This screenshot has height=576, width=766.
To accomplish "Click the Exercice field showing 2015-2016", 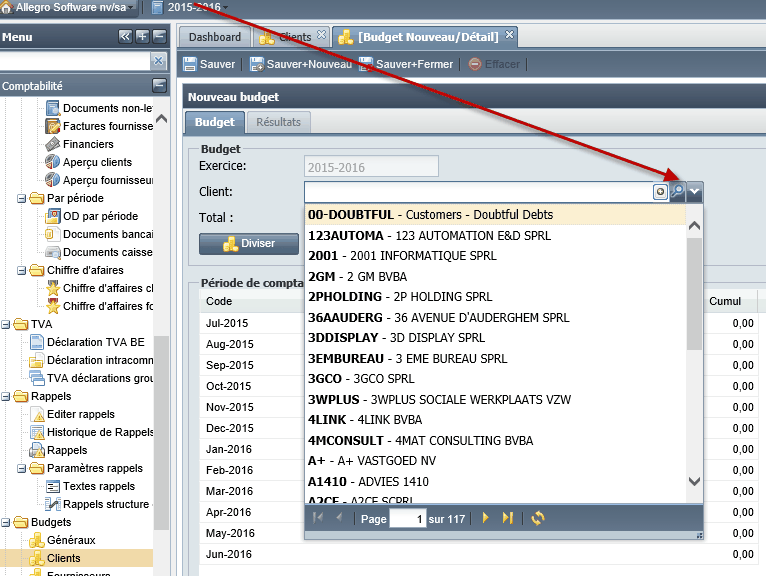I will pyautogui.click(x=371, y=167).
